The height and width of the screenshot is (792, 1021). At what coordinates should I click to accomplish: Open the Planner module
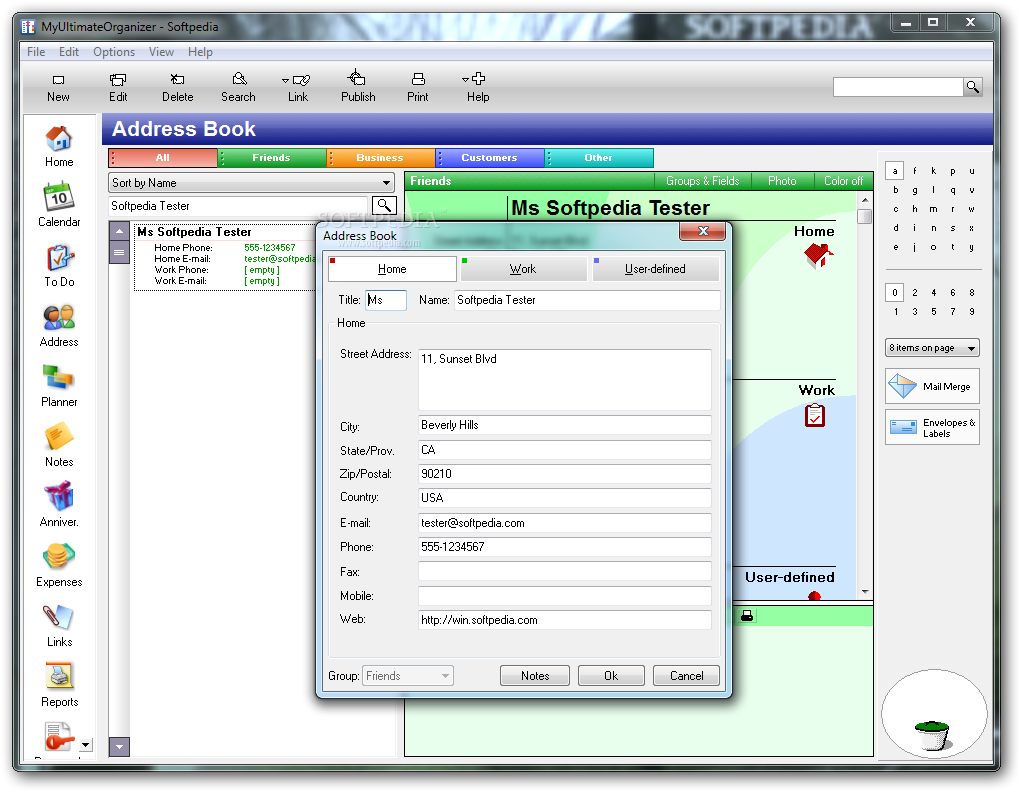(59, 386)
